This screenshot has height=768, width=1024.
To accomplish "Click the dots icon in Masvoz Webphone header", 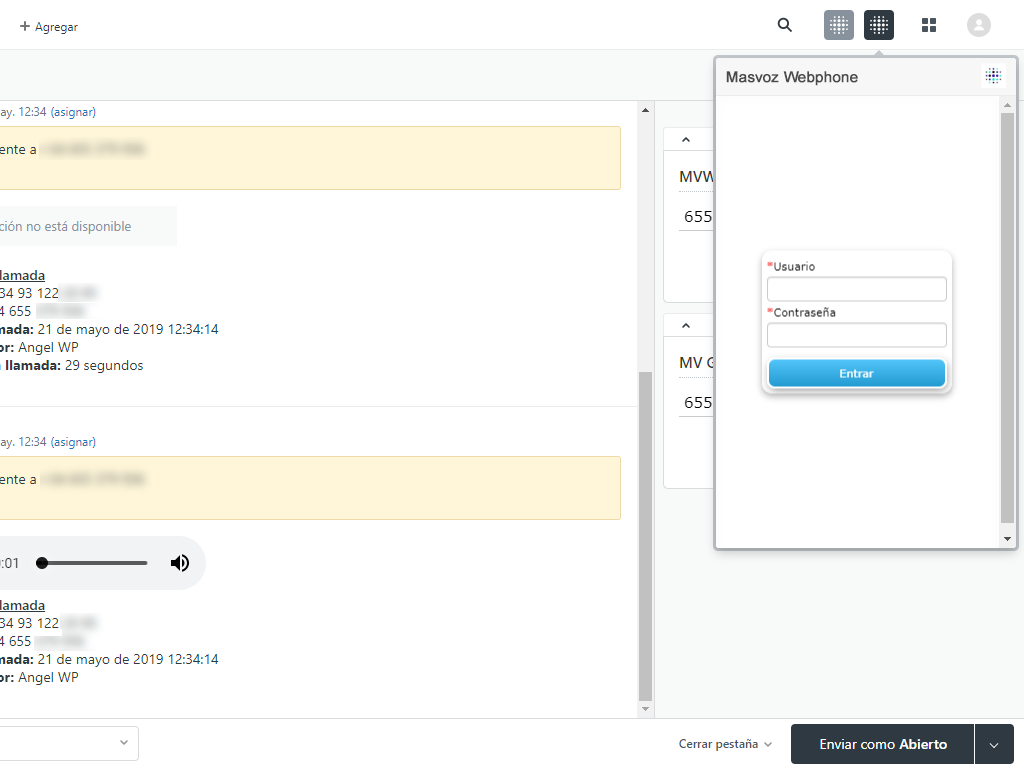I will pos(993,75).
